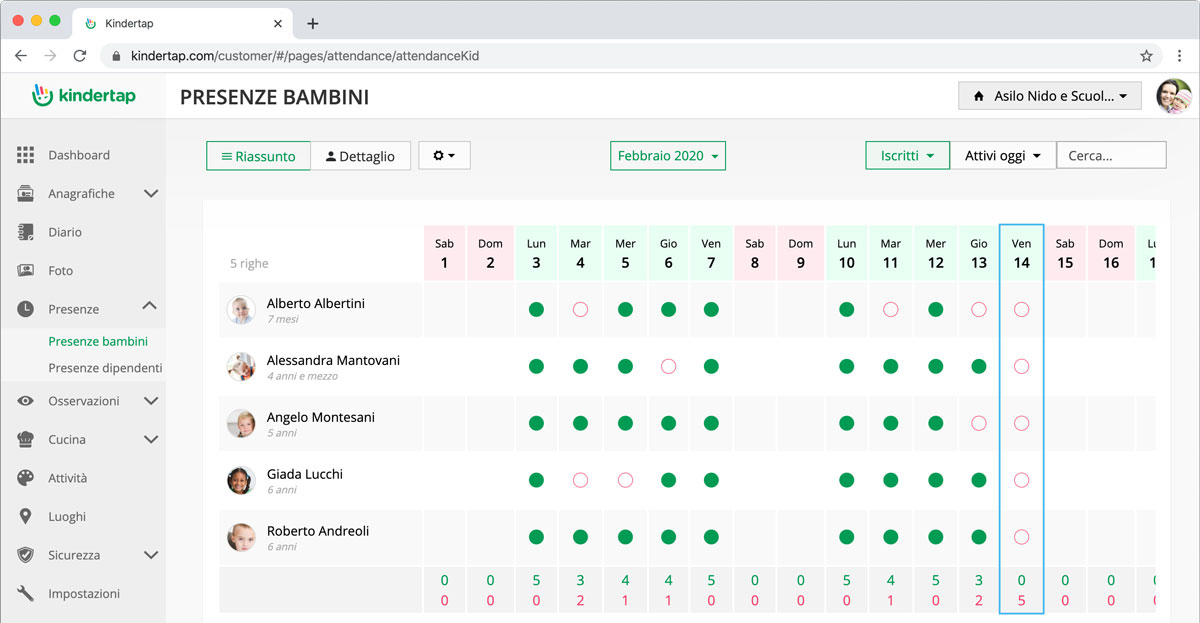Click the Foto picture icon

coord(26,271)
